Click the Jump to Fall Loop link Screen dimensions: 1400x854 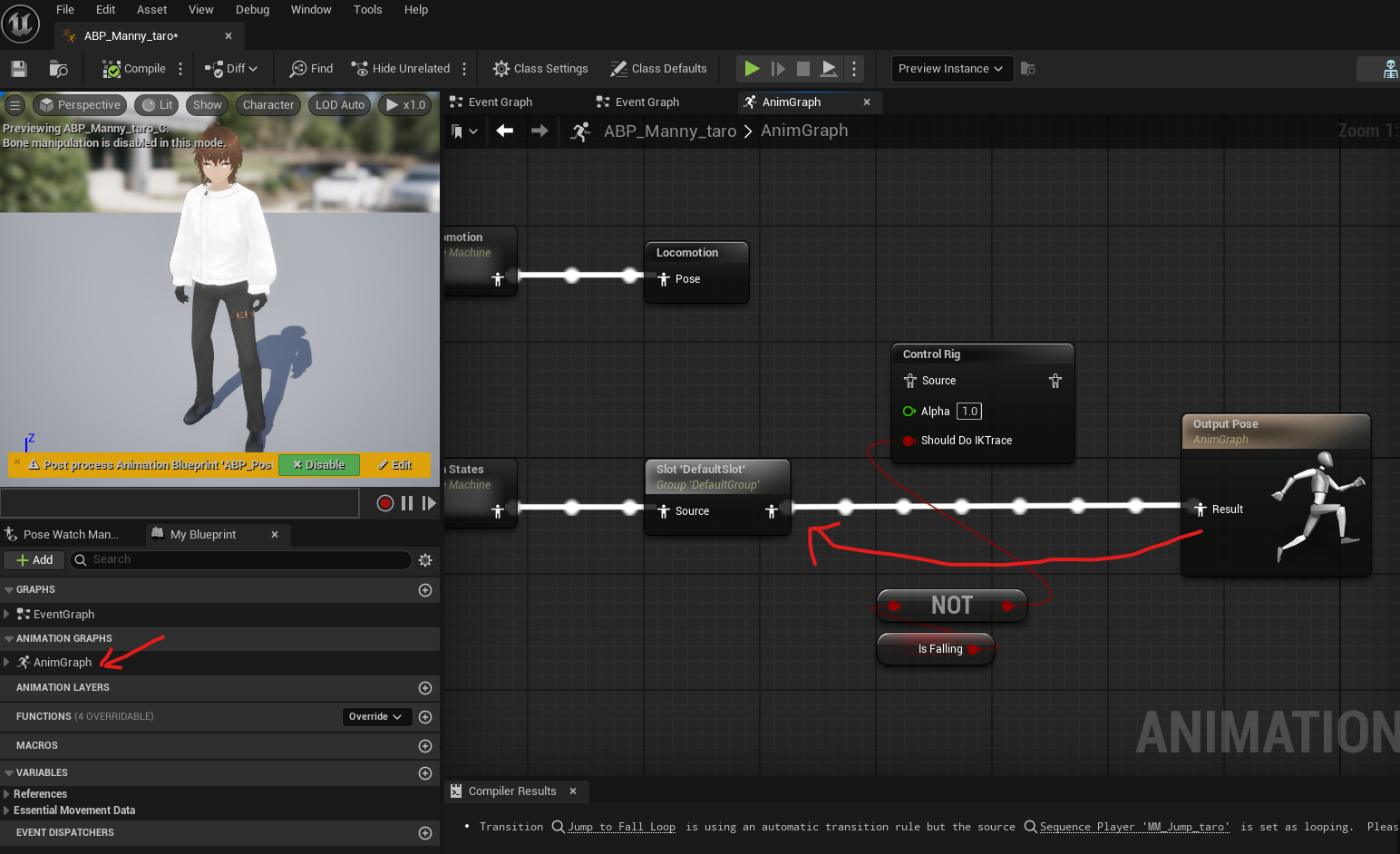(x=621, y=827)
